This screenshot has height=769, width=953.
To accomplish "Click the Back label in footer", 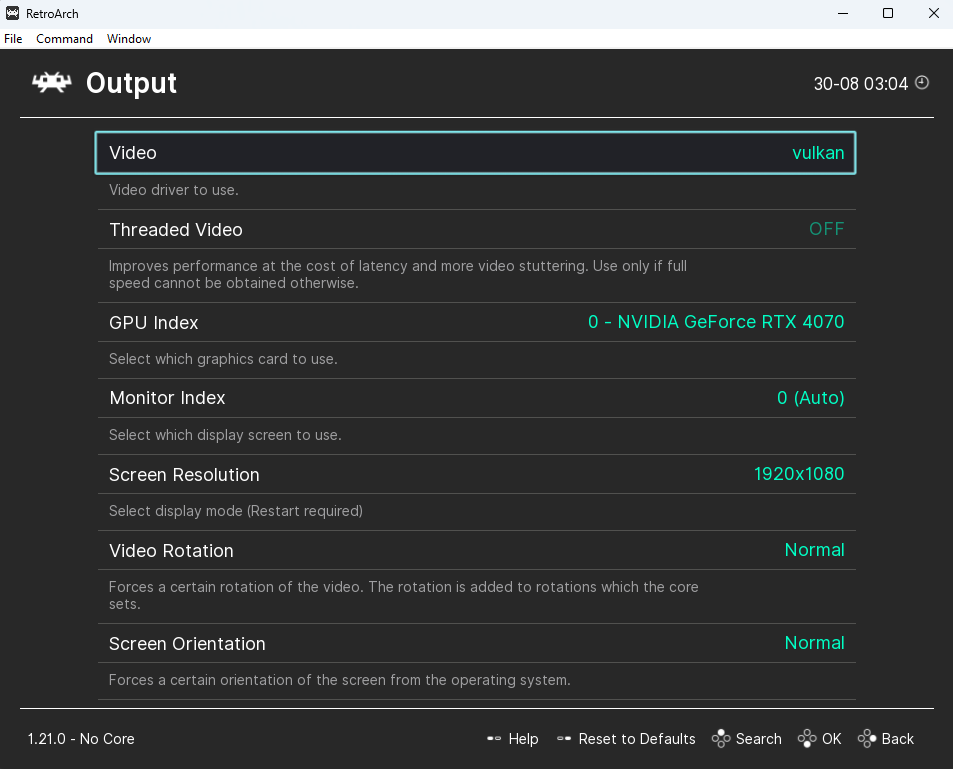I will (898, 739).
